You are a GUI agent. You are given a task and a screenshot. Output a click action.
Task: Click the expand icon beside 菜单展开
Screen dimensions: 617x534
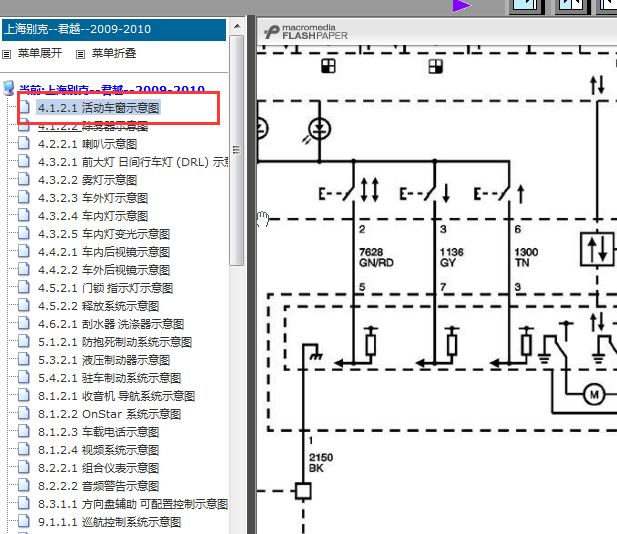click(7, 54)
